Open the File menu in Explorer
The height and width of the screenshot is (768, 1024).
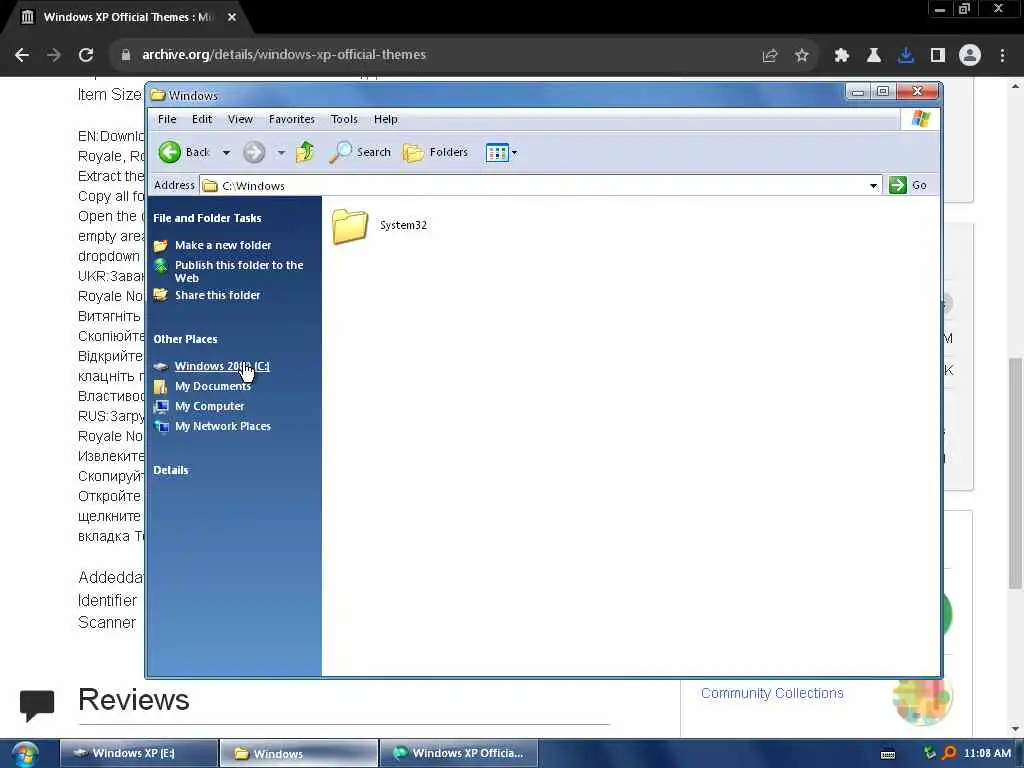pos(167,119)
